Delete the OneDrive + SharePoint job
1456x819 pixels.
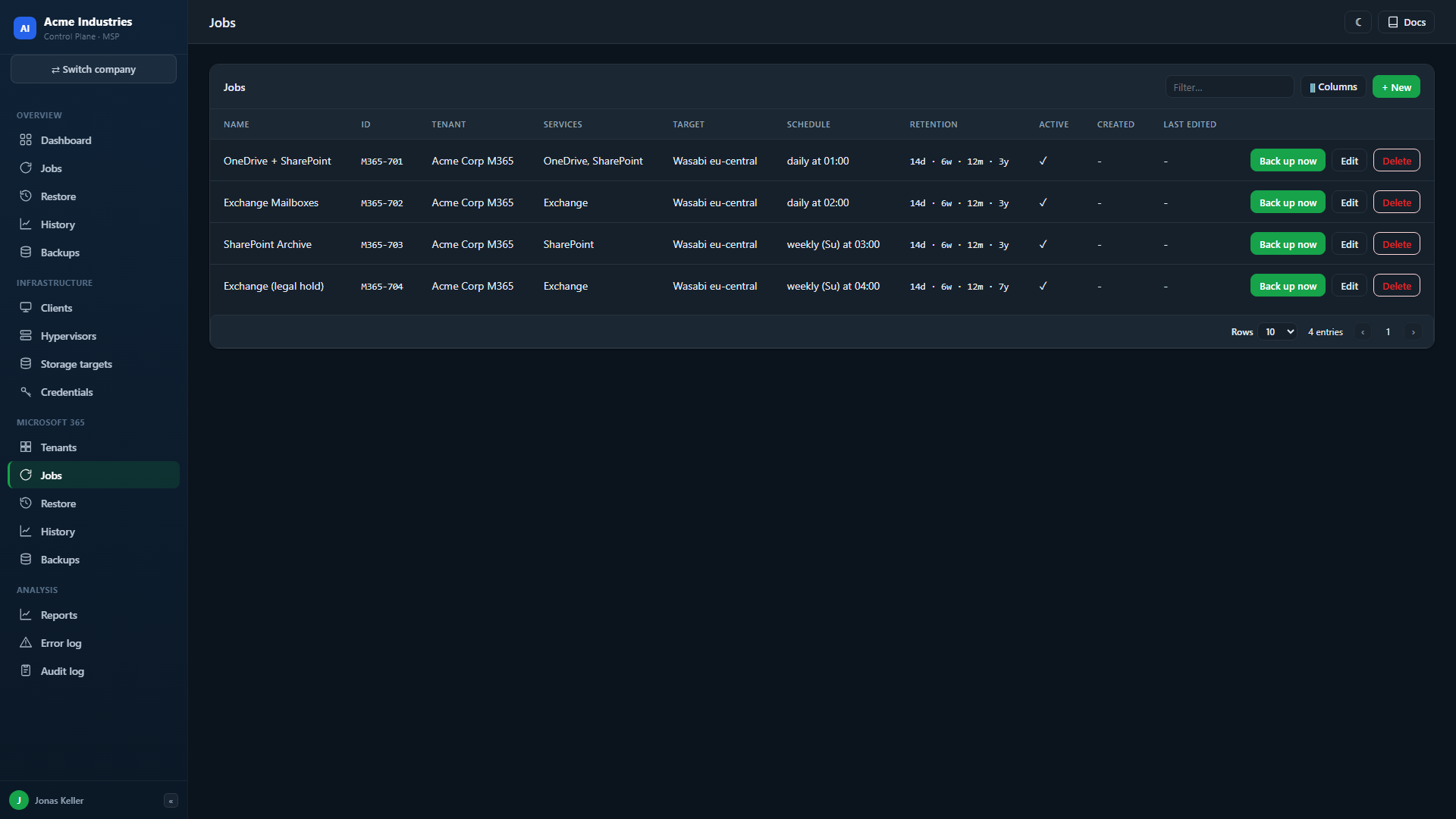coord(1396,161)
